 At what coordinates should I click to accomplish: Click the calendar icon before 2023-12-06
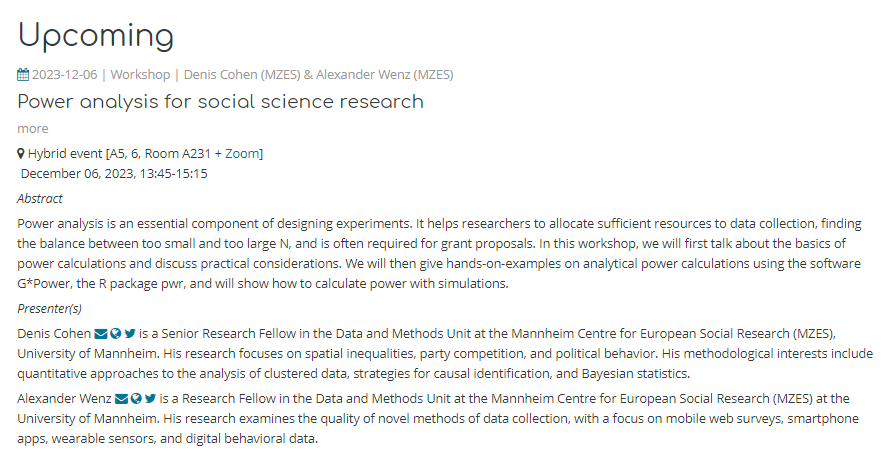point(24,75)
